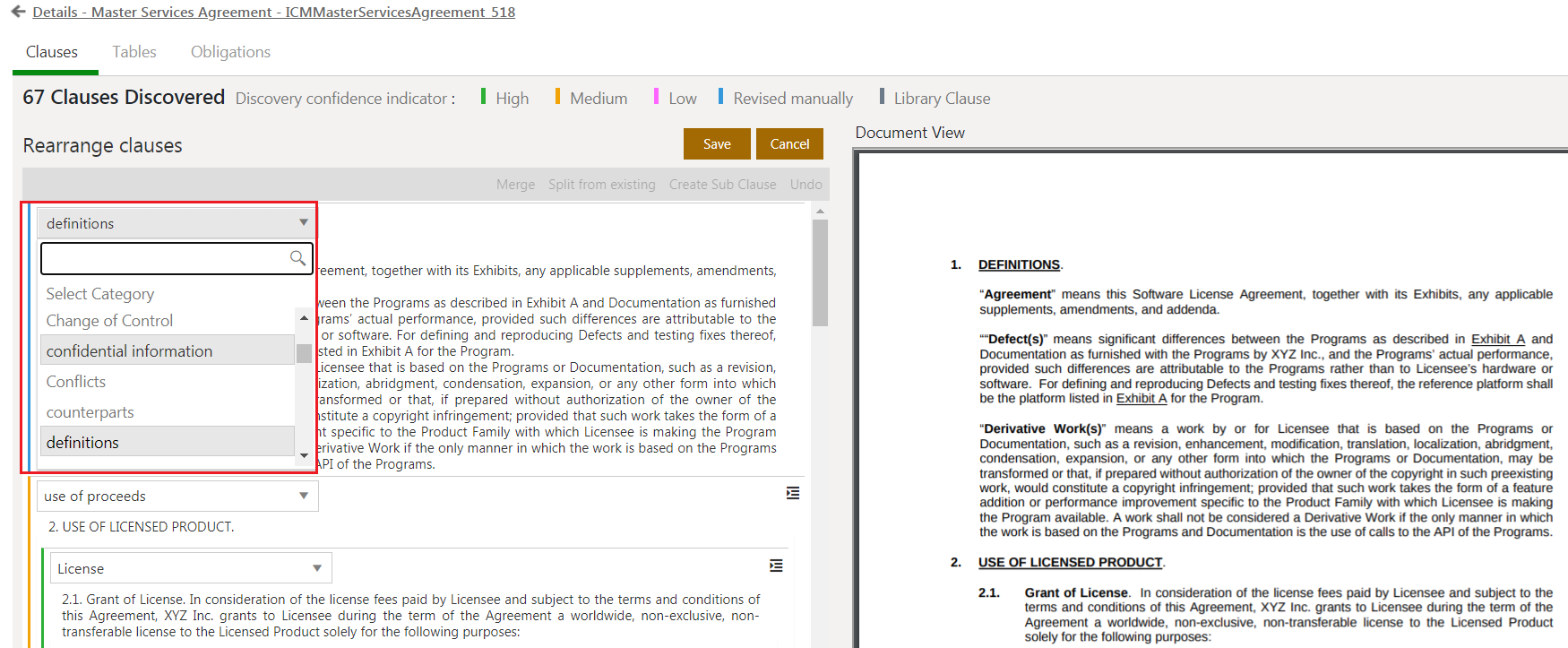Viewport: 1568px width, 648px height.
Task: Click the search magnifier icon in dropdown
Action: tap(297, 258)
